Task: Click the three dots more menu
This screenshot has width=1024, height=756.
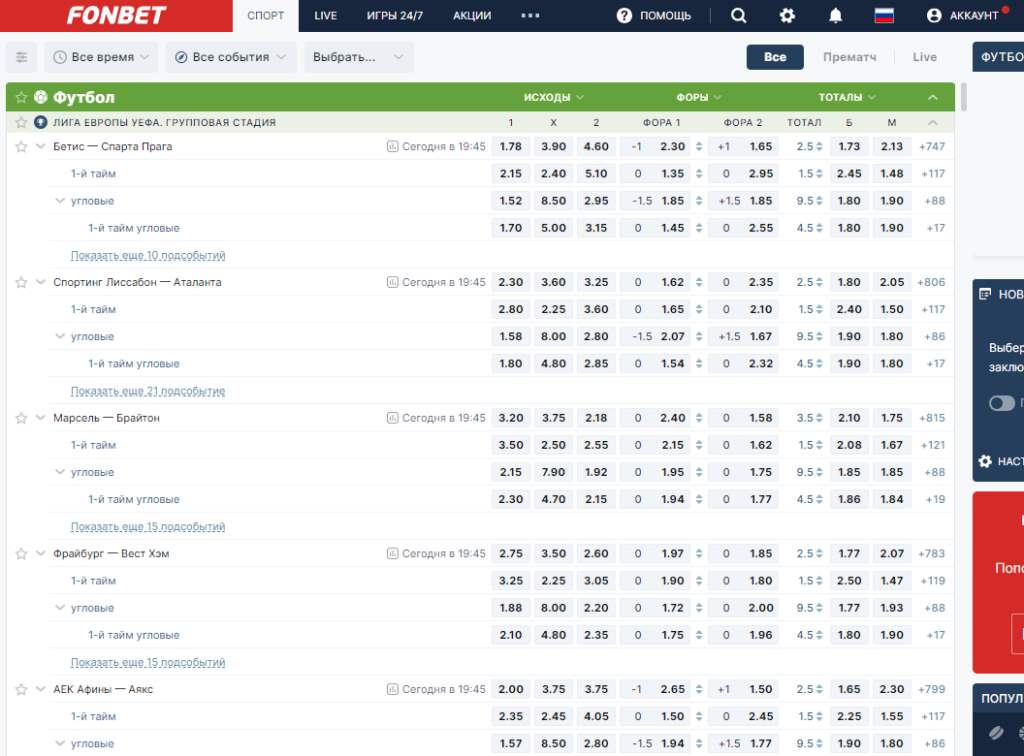Action: (x=530, y=16)
